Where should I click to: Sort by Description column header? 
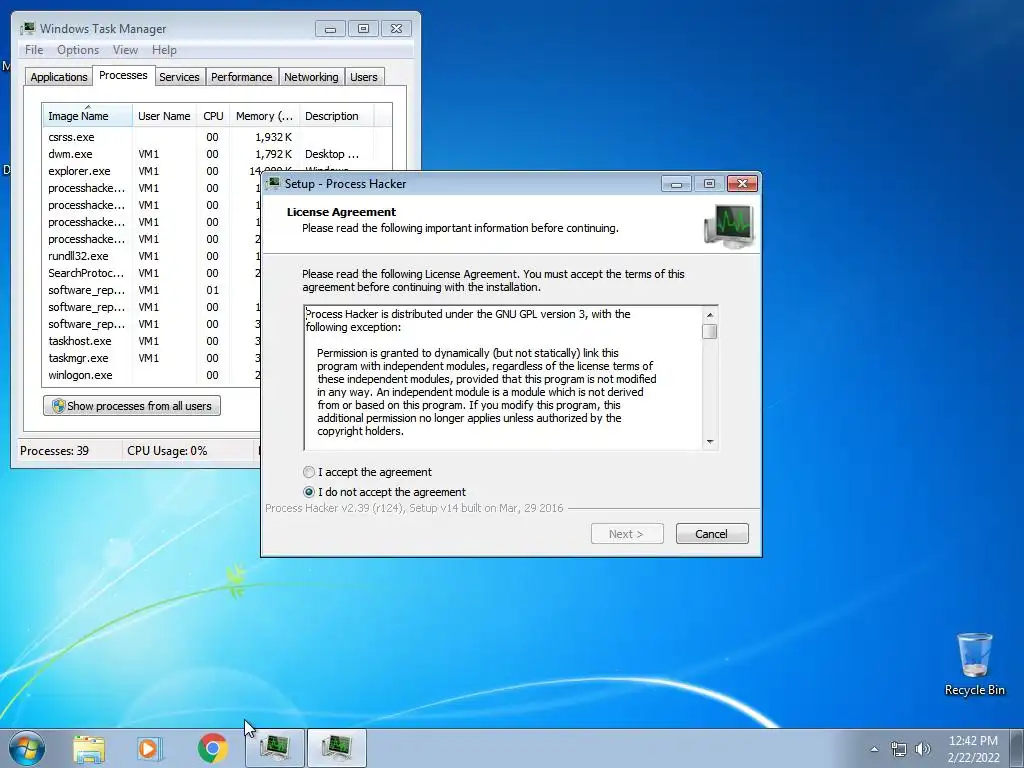pos(336,116)
